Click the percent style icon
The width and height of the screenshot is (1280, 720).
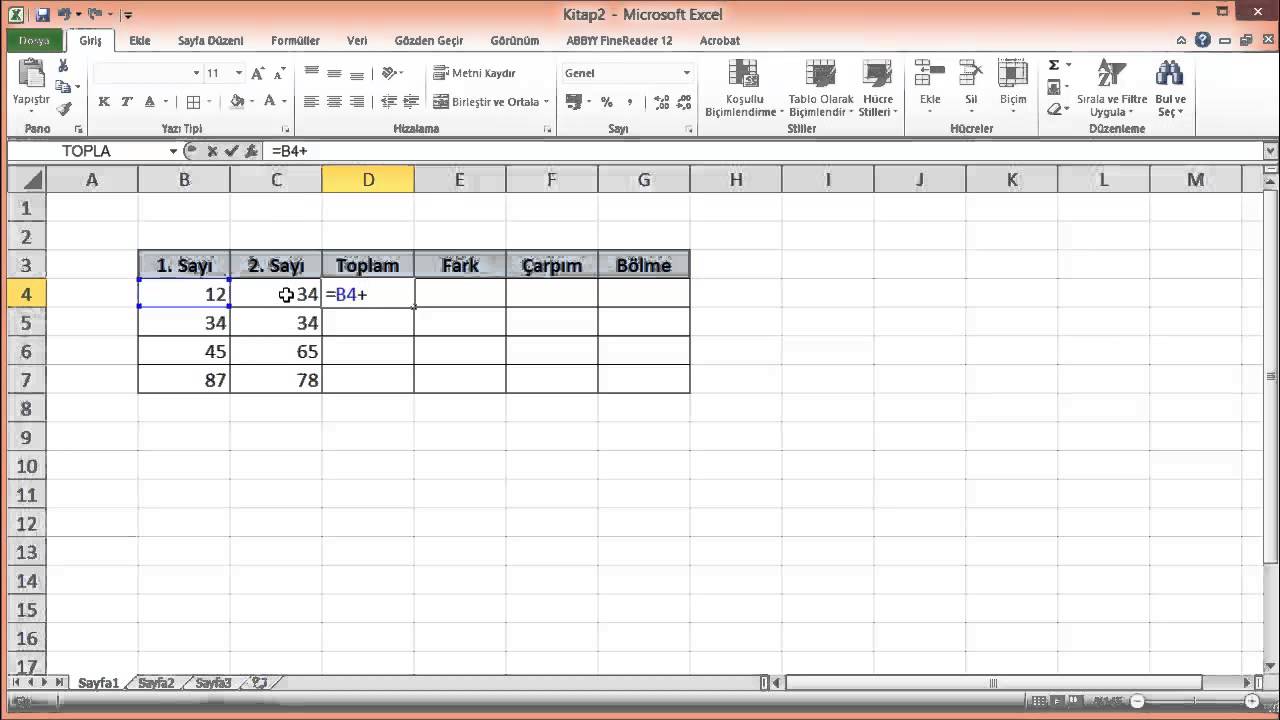[606, 102]
